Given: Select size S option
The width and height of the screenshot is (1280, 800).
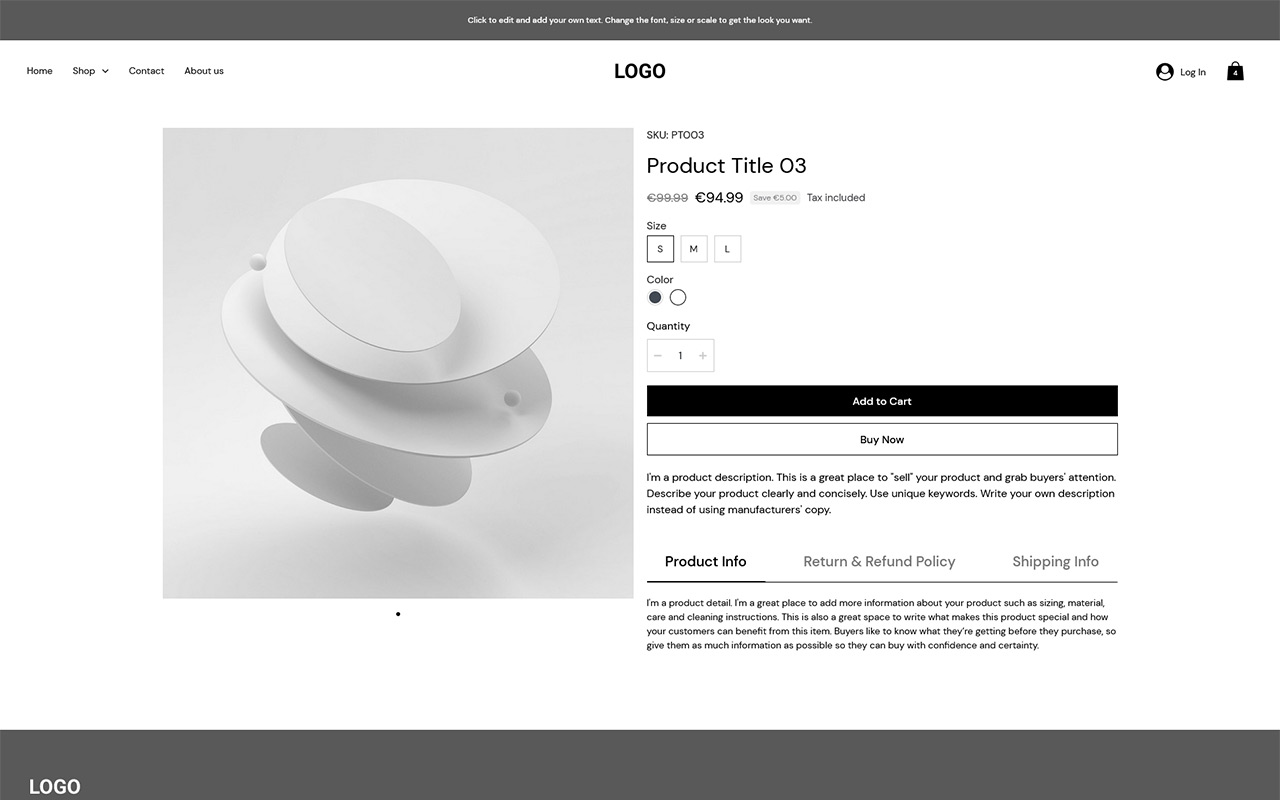Looking at the screenshot, I should pyautogui.click(x=660, y=249).
